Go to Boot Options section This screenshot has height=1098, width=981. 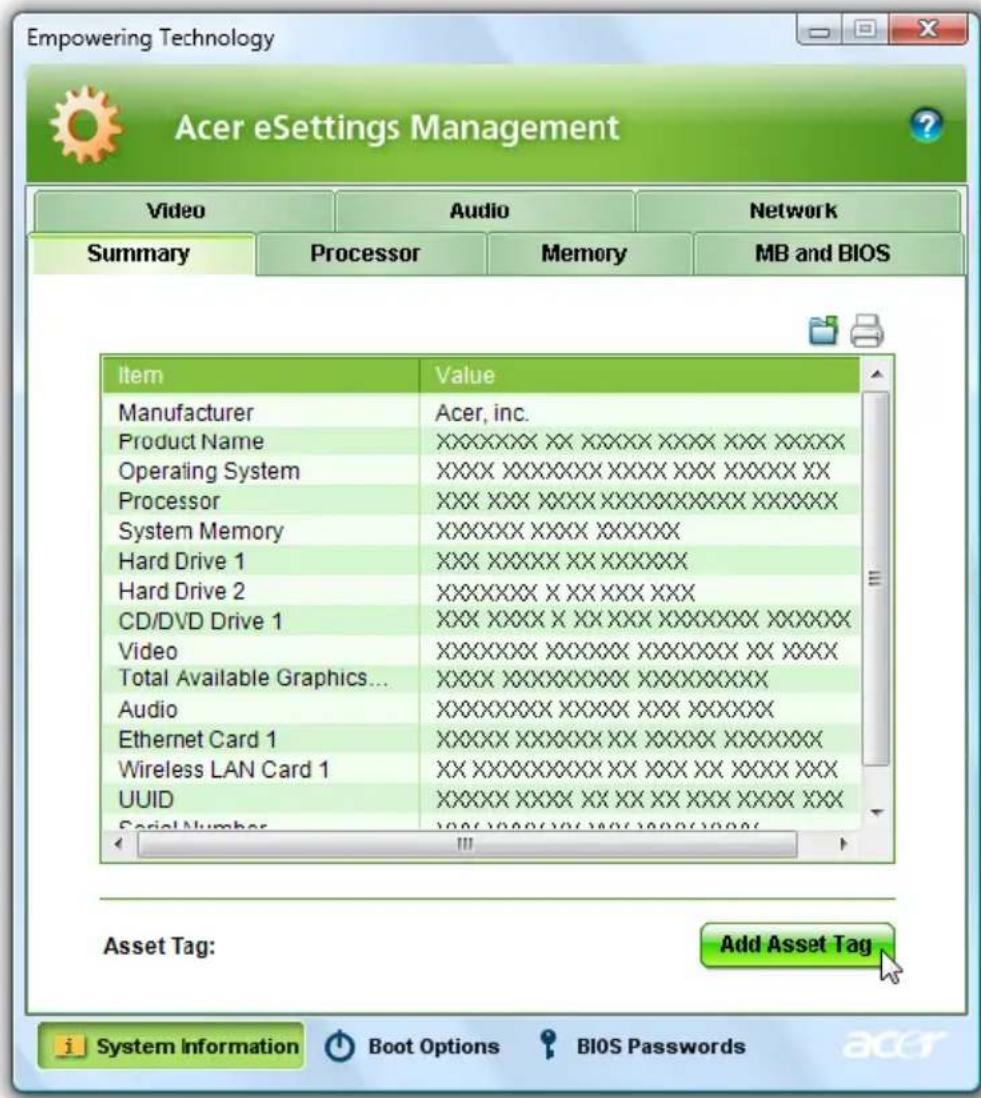[x=412, y=1046]
